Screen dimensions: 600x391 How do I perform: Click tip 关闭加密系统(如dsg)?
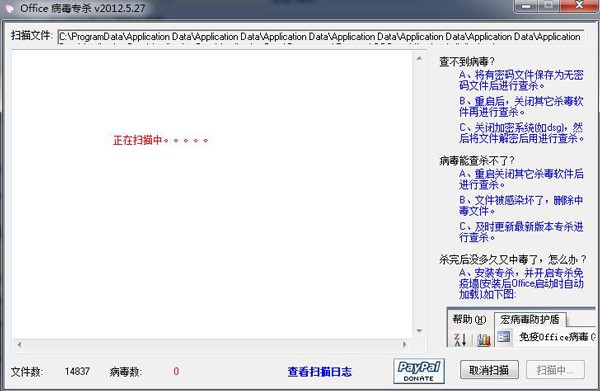(x=521, y=133)
